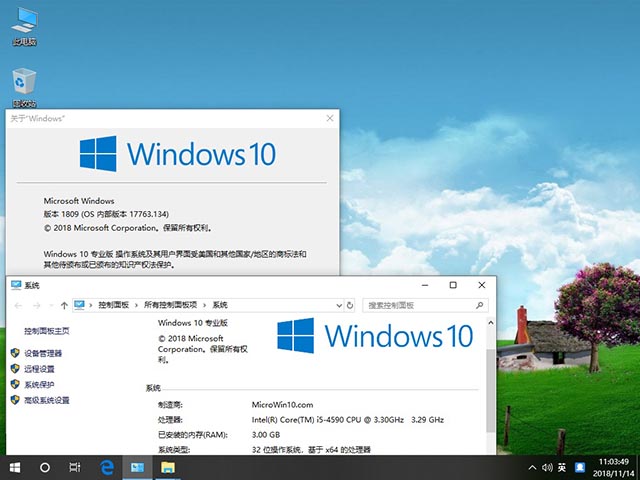This screenshot has height=480, width=640.
Task: Select 系统 breadcrumb in address bar
Action: [220, 305]
